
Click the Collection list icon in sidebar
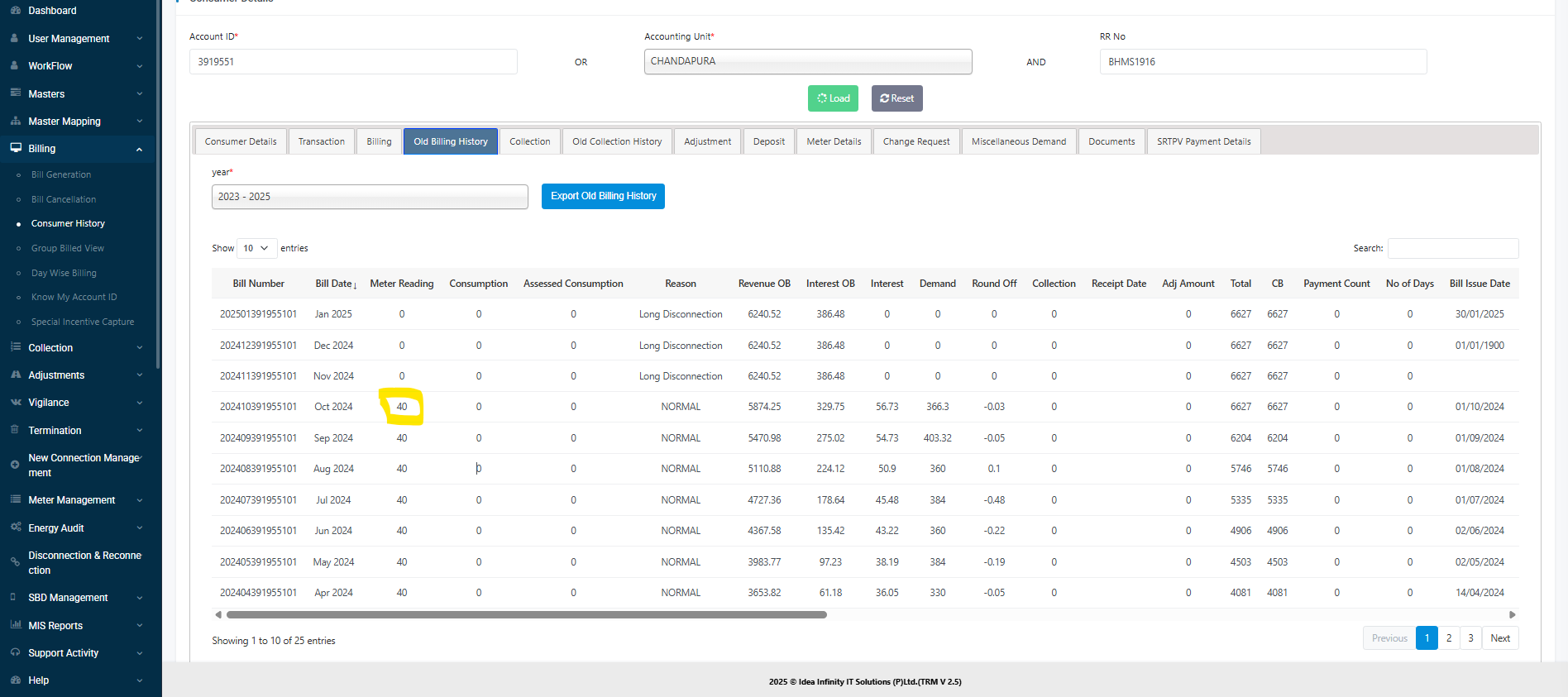click(x=15, y=347)
